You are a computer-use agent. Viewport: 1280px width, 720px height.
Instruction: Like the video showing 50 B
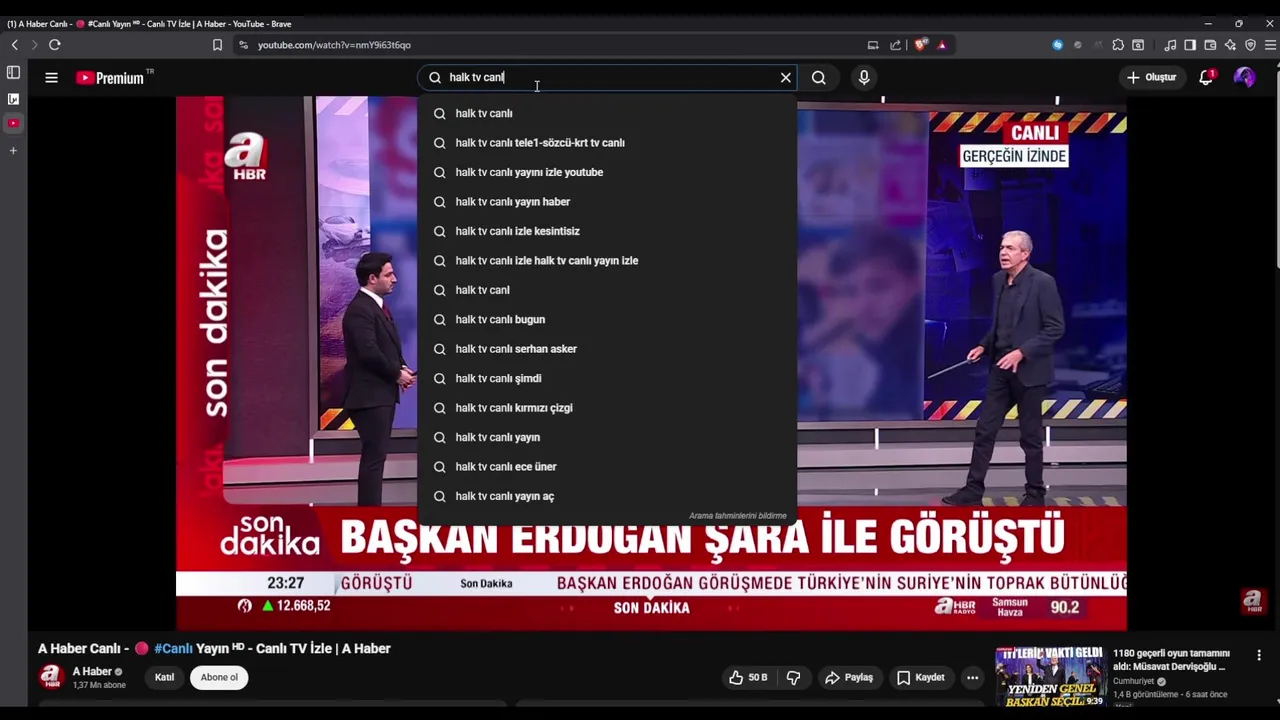tap(748, 677)
